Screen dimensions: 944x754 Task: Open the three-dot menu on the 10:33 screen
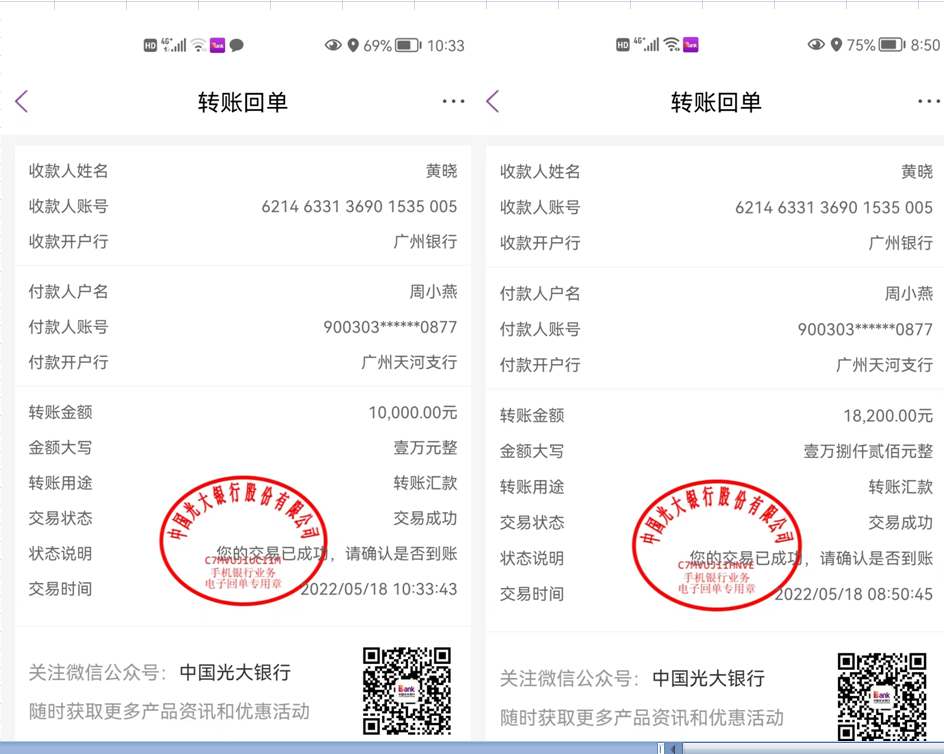[x=453, y=101]
